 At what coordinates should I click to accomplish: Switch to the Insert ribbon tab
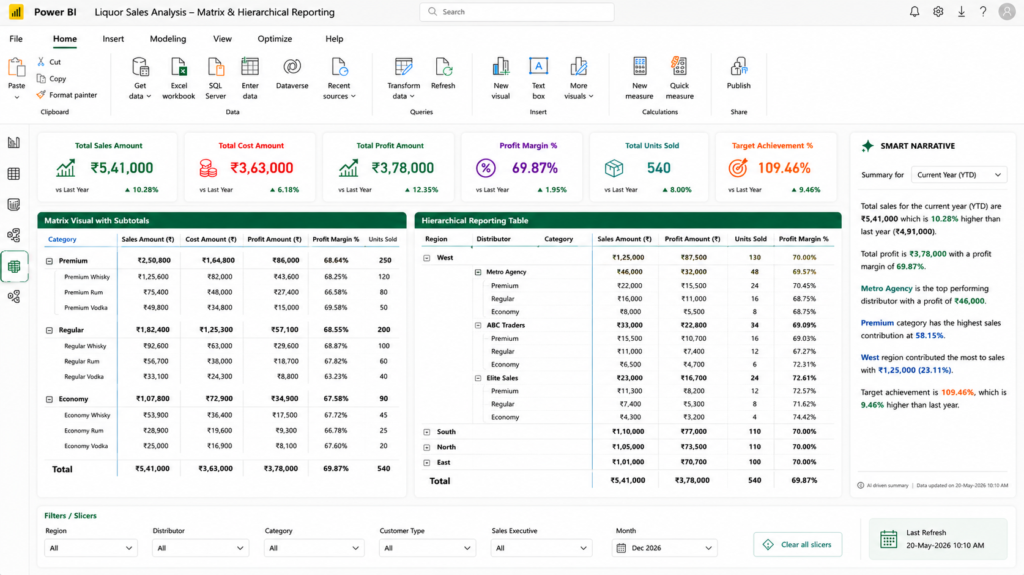click(113, 39)
